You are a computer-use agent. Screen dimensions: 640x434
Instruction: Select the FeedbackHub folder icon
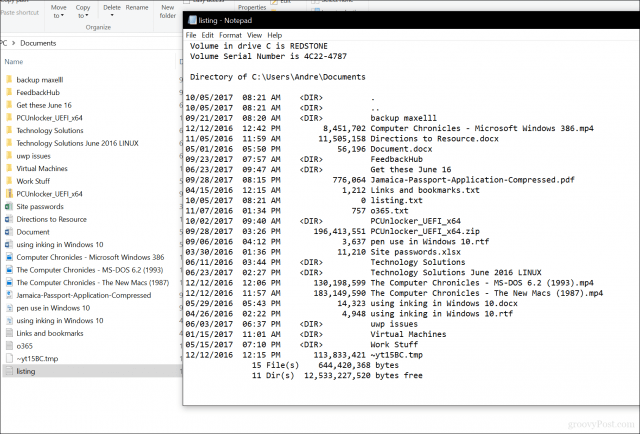(x=9, y=92)
